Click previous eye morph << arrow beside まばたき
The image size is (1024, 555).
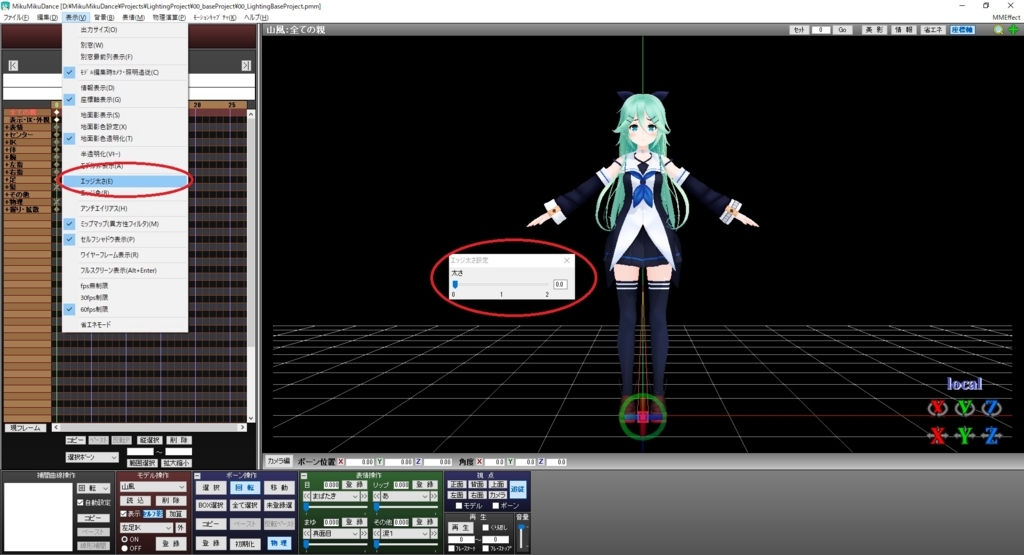tap(307, 496)
